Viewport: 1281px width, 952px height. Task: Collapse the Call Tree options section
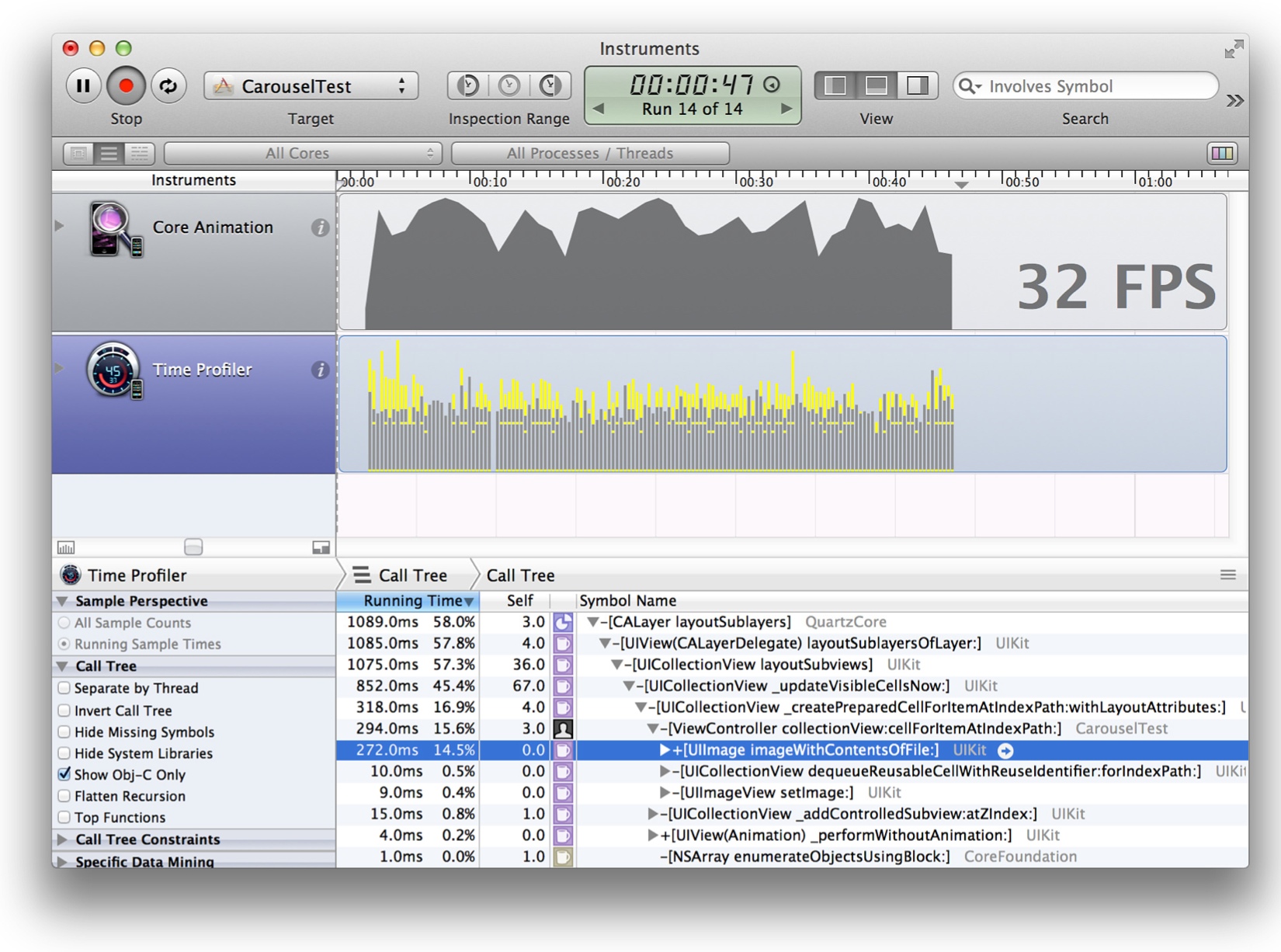[x=62, y=666]
